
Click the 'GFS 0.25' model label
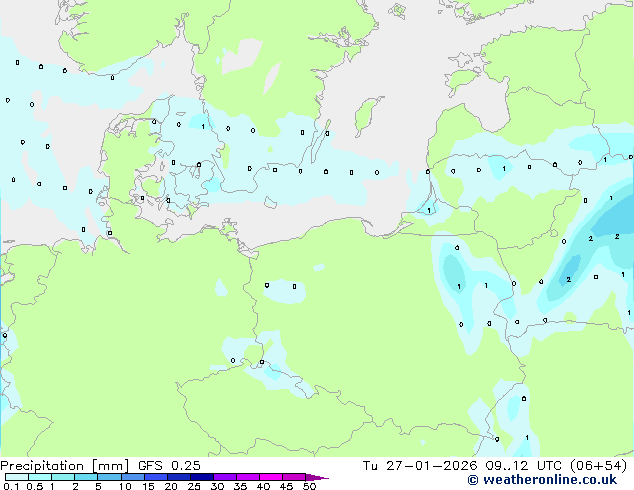click(x=169, y=466)
